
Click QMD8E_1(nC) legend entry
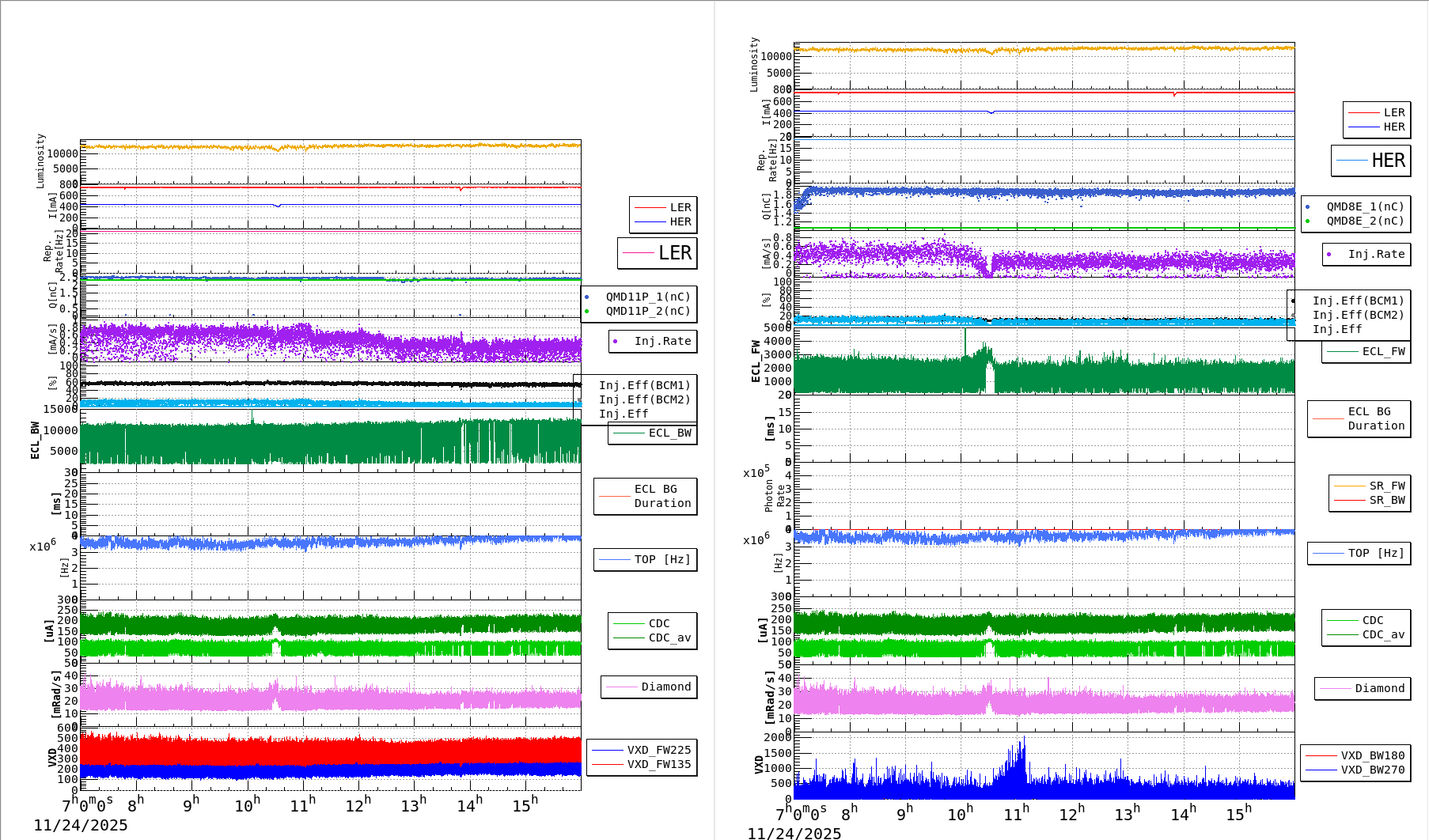pos(1364,206)
